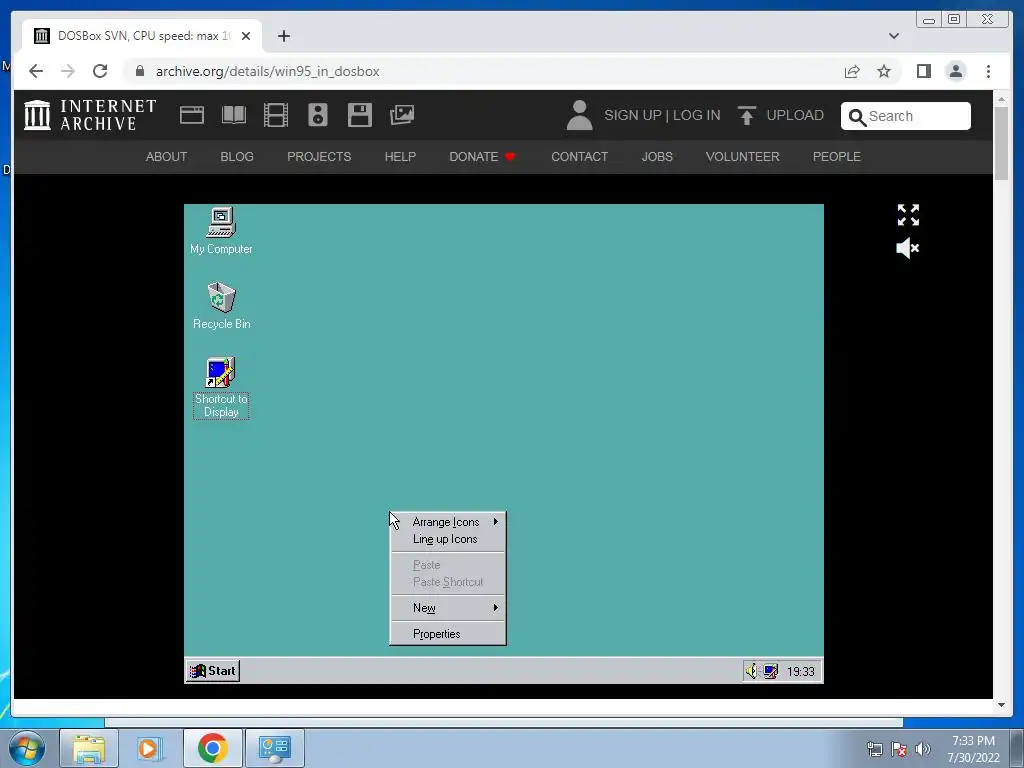
Task: Click the Action Center flag tray icon
Action: 899,749
